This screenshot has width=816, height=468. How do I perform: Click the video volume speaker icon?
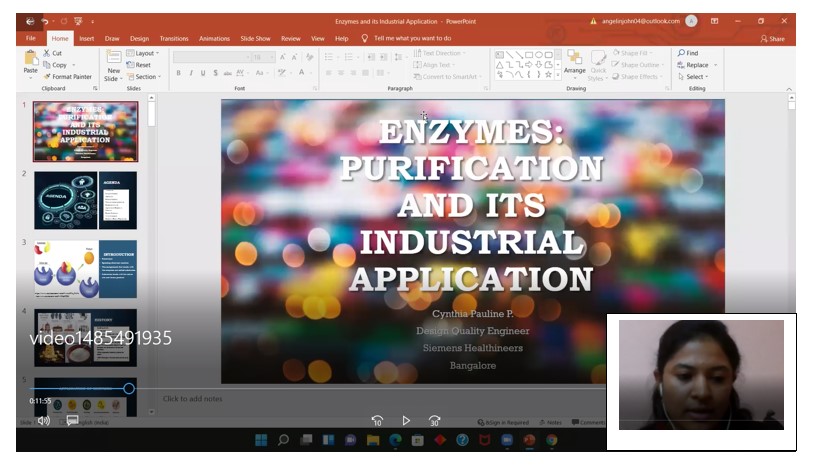click(x=44, y=421)
